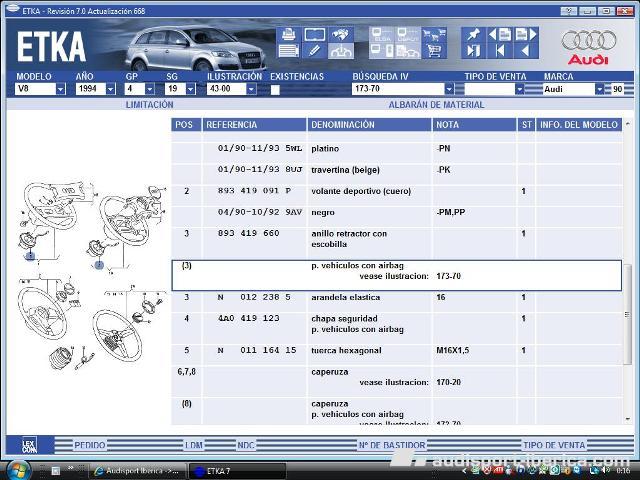Click the screen frame icon beside the printer
Screen dimensions: 640x480
pyautogui.click(x=315, y=35)
